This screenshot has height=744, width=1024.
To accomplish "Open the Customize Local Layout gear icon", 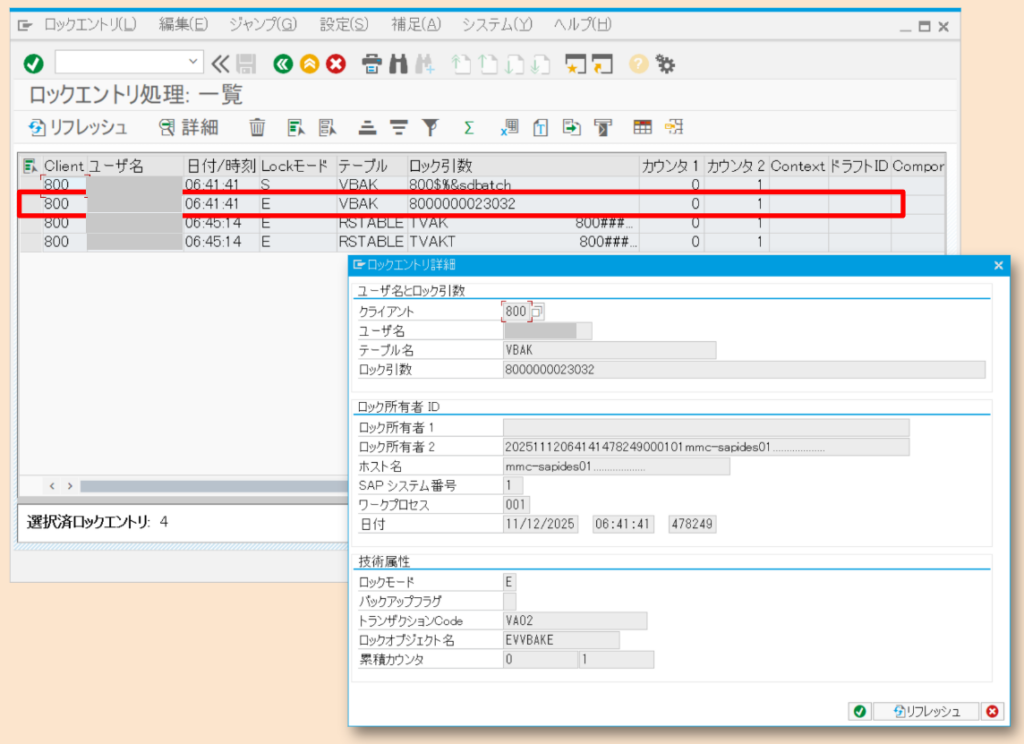I will click(665, 63).
